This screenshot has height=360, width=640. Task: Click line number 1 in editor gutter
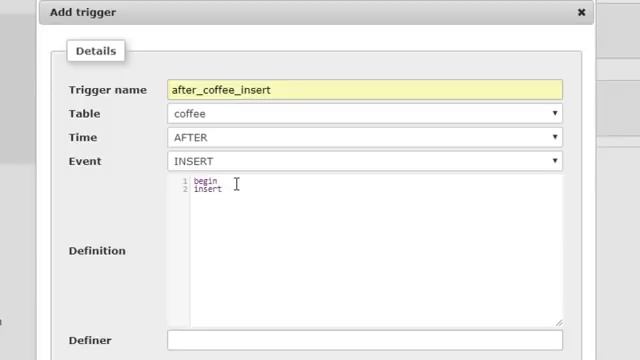point(185,181)
